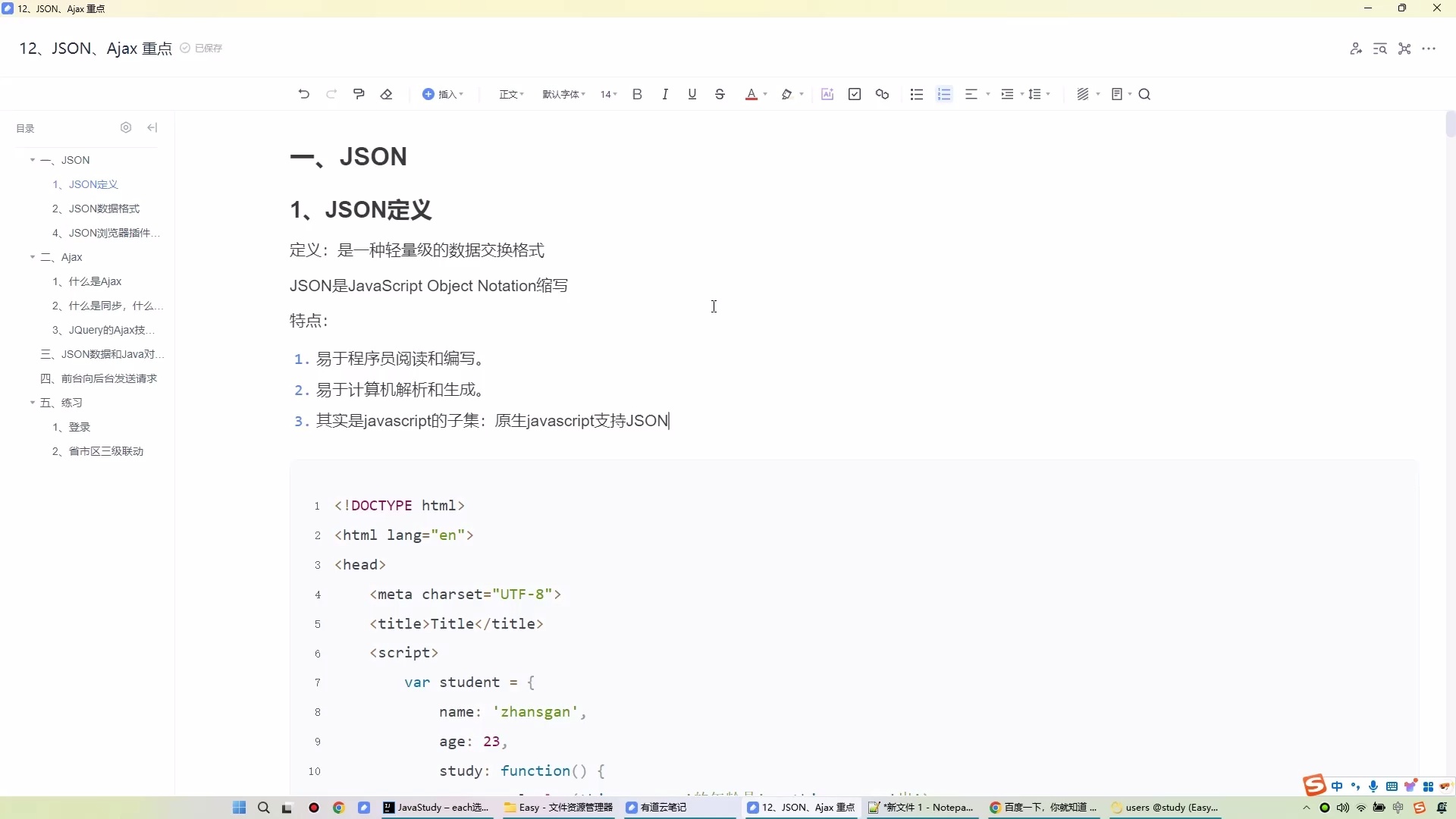Viewport: 1456px width, 819px height.
Task: Open the AI writing assistant icon
Action: (827, 93)
